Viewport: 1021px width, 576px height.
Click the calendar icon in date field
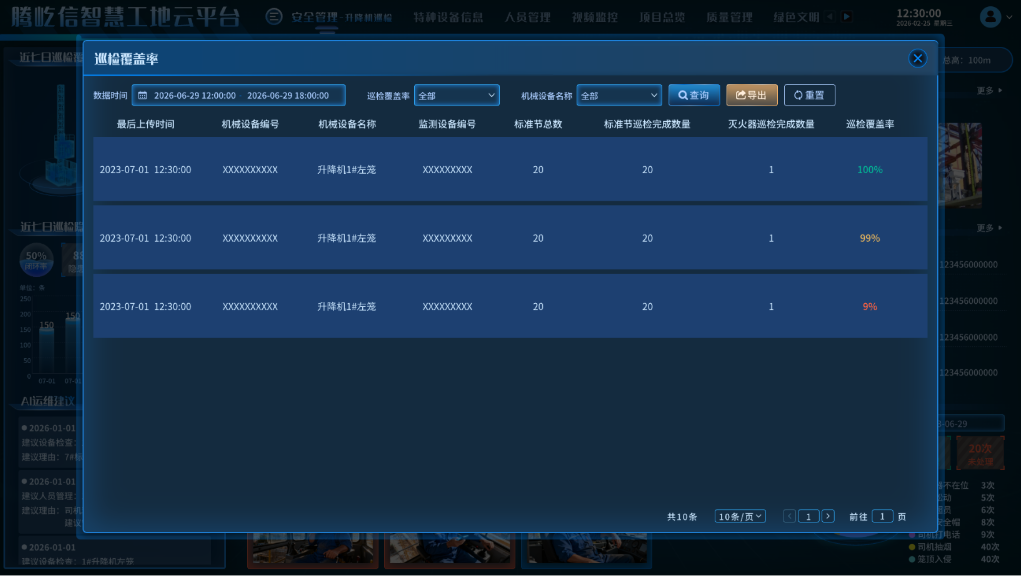tap(143, 96)
